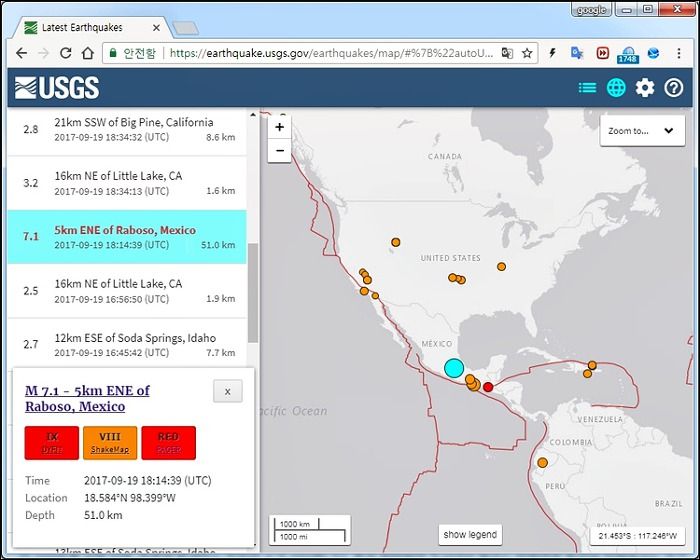Click the large cyan earthquake marker in Mexico

(454, 368)
